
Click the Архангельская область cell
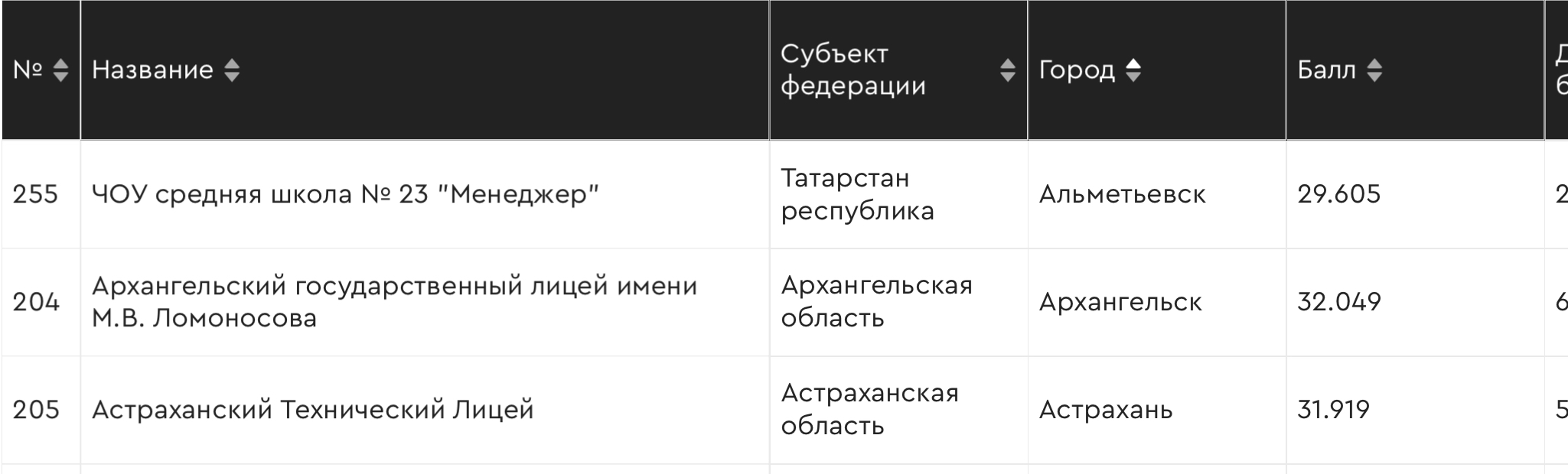[876, 302]
